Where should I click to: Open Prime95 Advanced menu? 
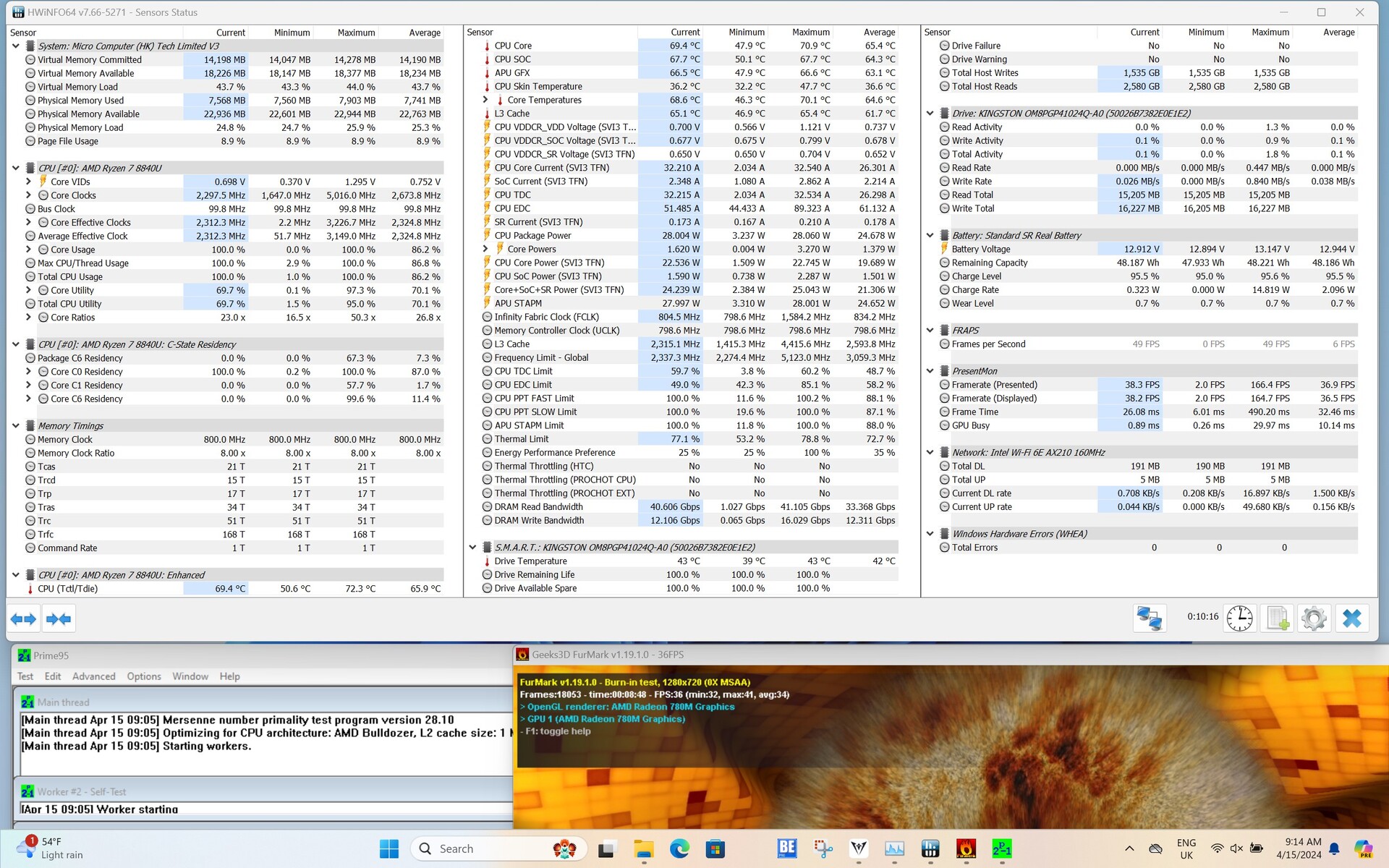pyautogui.click(x=93, y=676)
